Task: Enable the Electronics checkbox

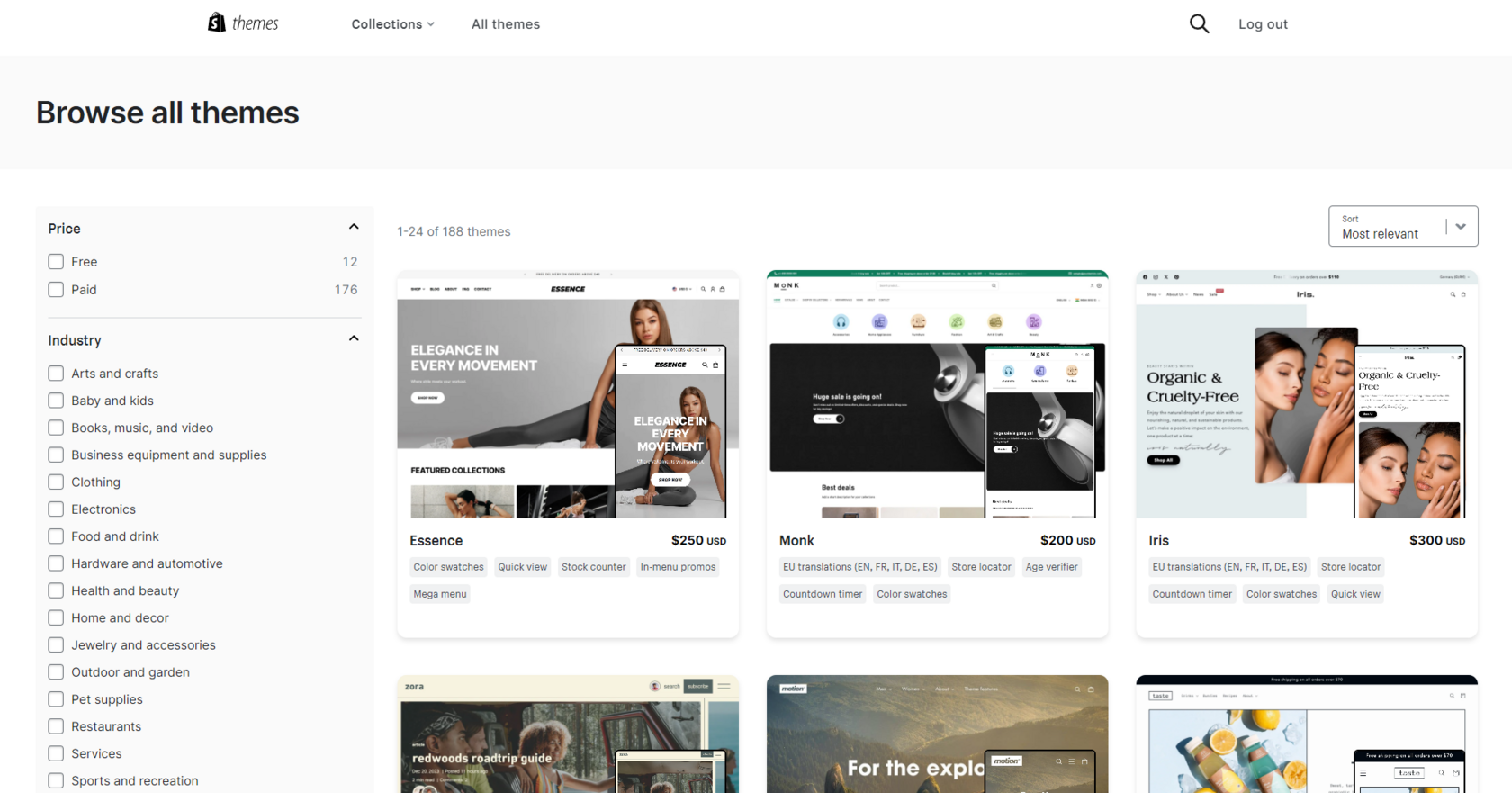Action: [56, 509]
